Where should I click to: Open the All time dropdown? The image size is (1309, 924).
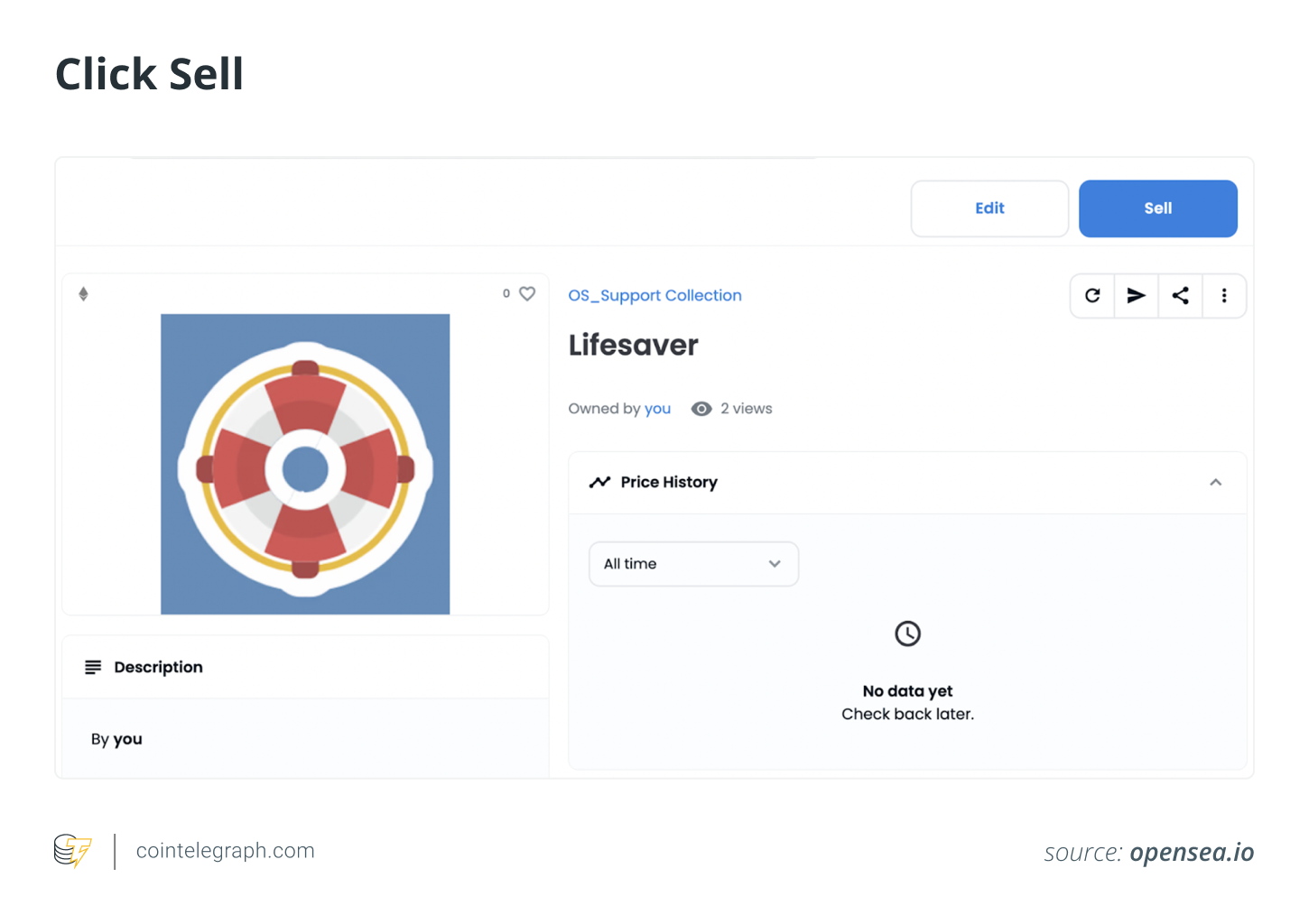693,564
